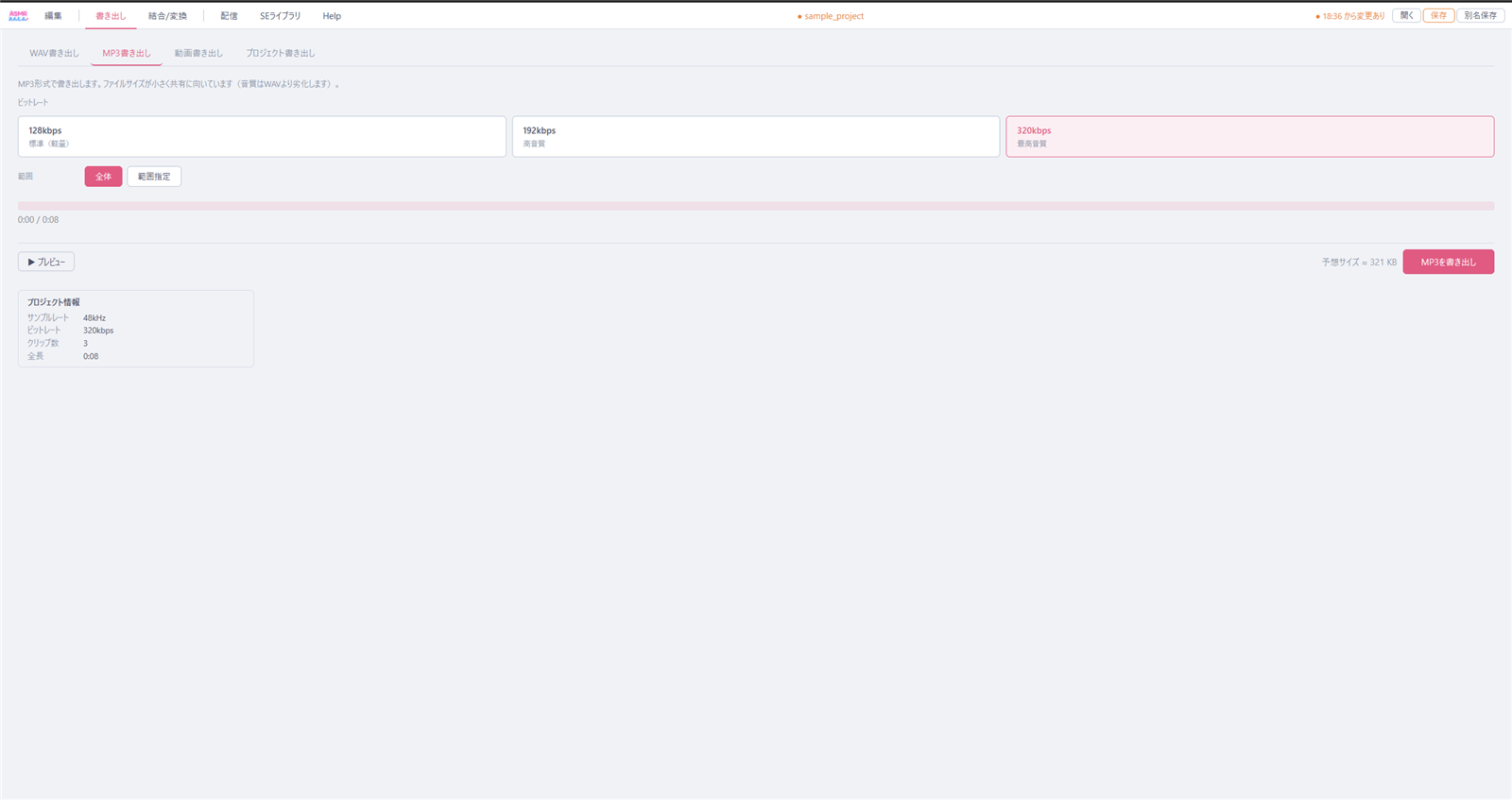This screenshot has height=800, width=1512.
Task: Click the 全長 label in project info
Action: tap(36, 356)
